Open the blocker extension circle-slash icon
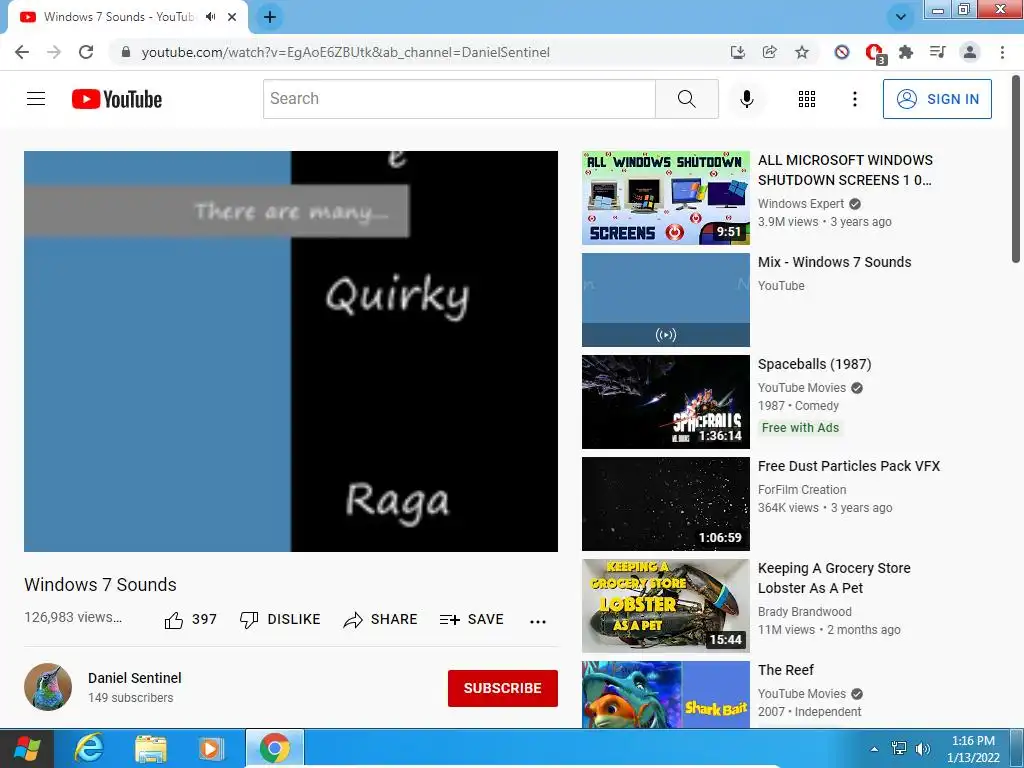This screenshot has height=768, width=1024. pyautogui.click(x=842, y=52)
